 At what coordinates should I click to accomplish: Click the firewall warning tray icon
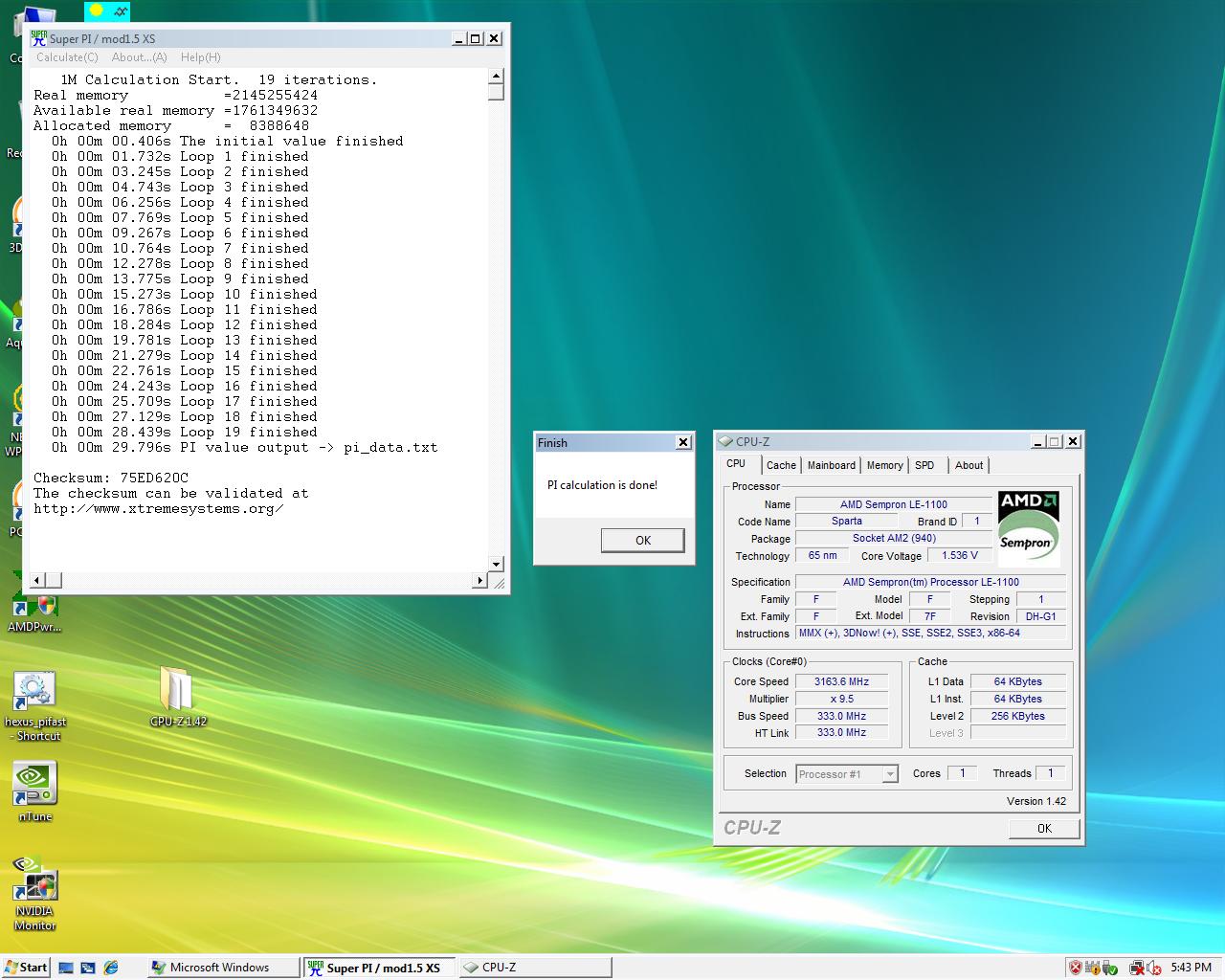pos(1092,968)
